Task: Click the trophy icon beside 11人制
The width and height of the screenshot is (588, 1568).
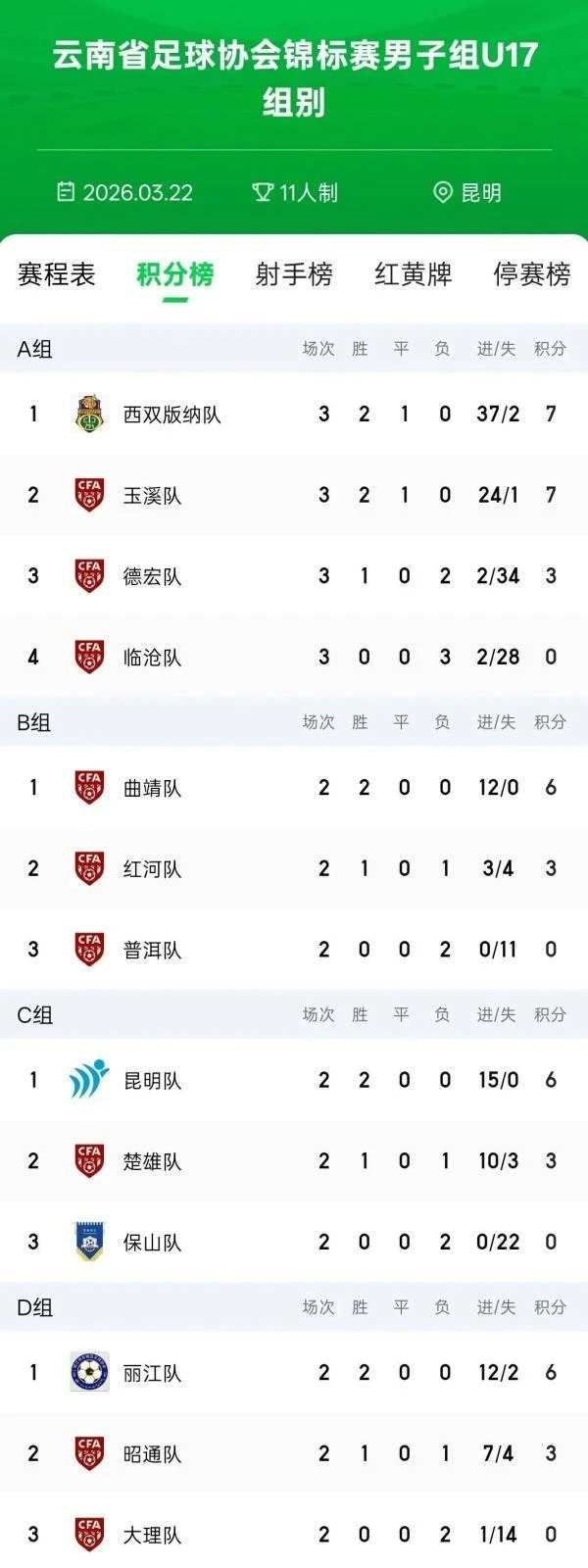Action: 262,191
